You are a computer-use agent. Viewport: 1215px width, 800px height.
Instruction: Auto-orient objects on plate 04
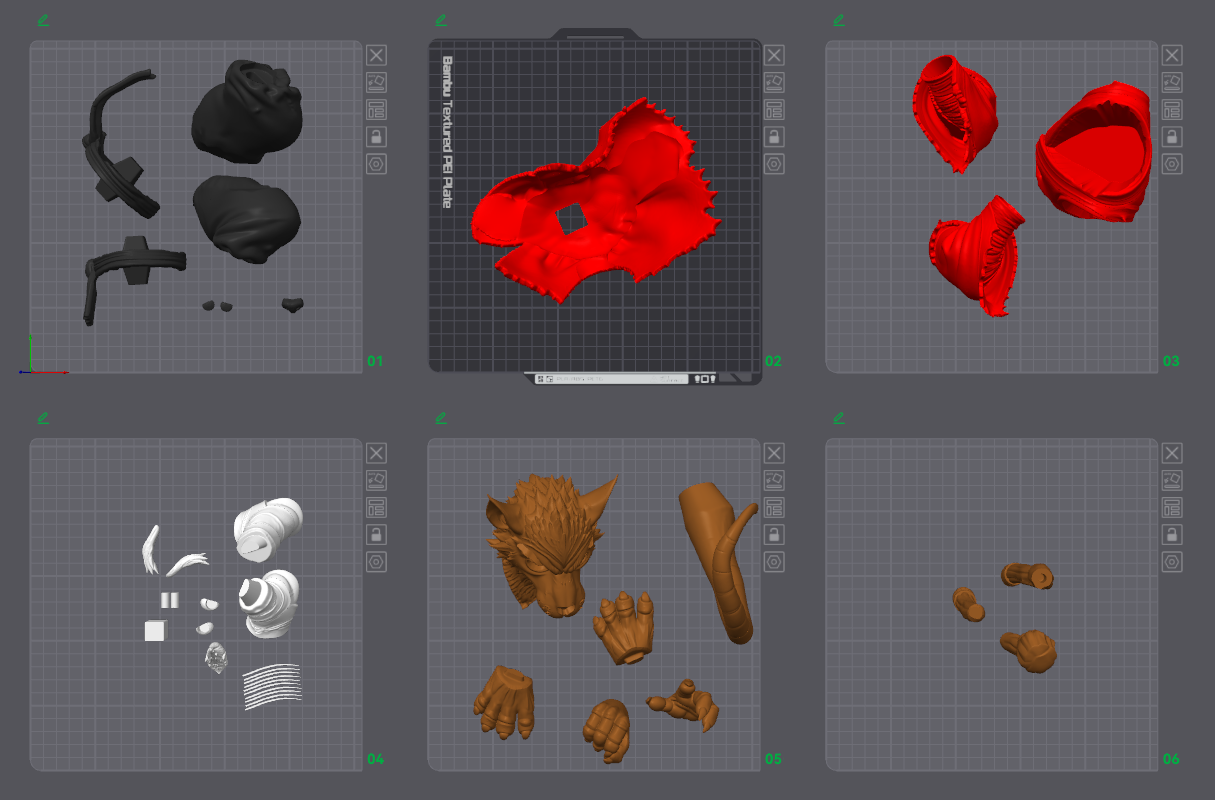click(376, 480)
